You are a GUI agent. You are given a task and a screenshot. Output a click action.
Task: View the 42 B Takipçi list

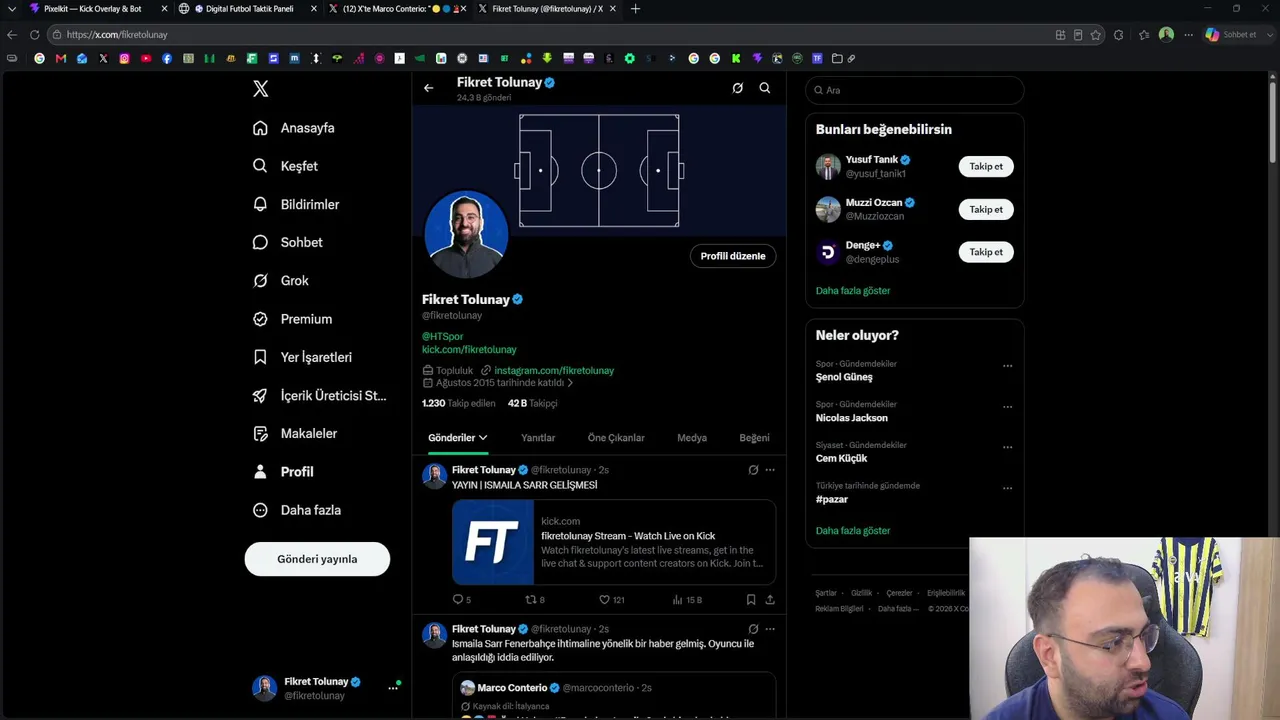[532, 404]
